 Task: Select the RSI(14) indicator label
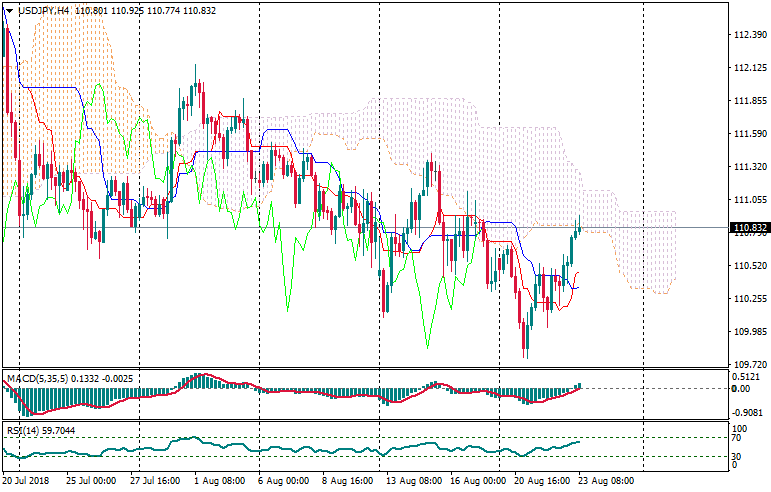(x=21, y=431)
